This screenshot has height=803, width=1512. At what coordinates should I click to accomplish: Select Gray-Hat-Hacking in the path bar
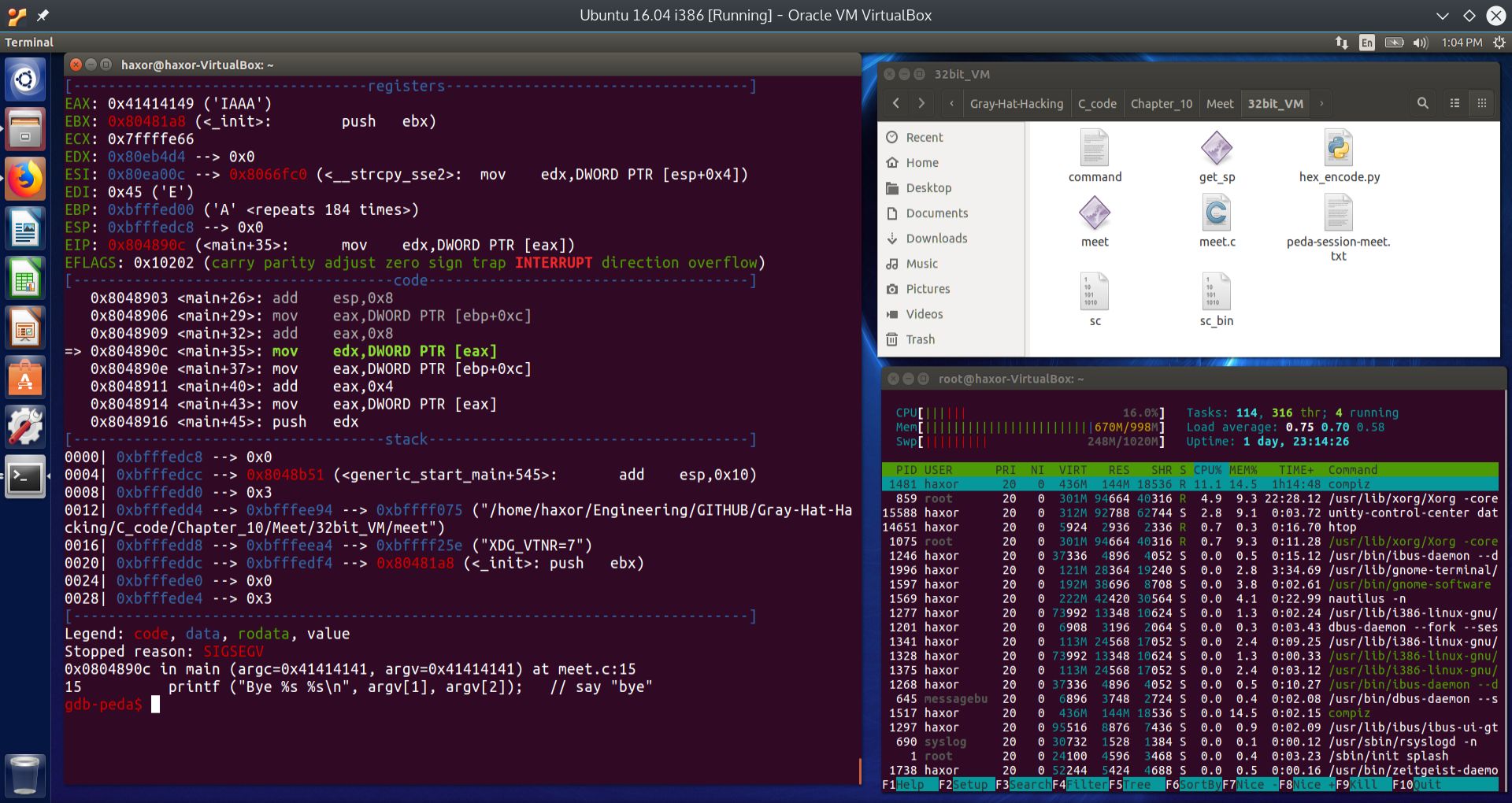[1016, 103]
